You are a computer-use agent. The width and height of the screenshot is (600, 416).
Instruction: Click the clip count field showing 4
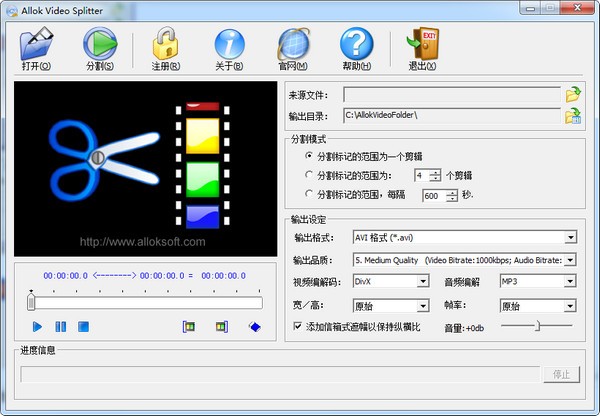[x=422, y=176]
